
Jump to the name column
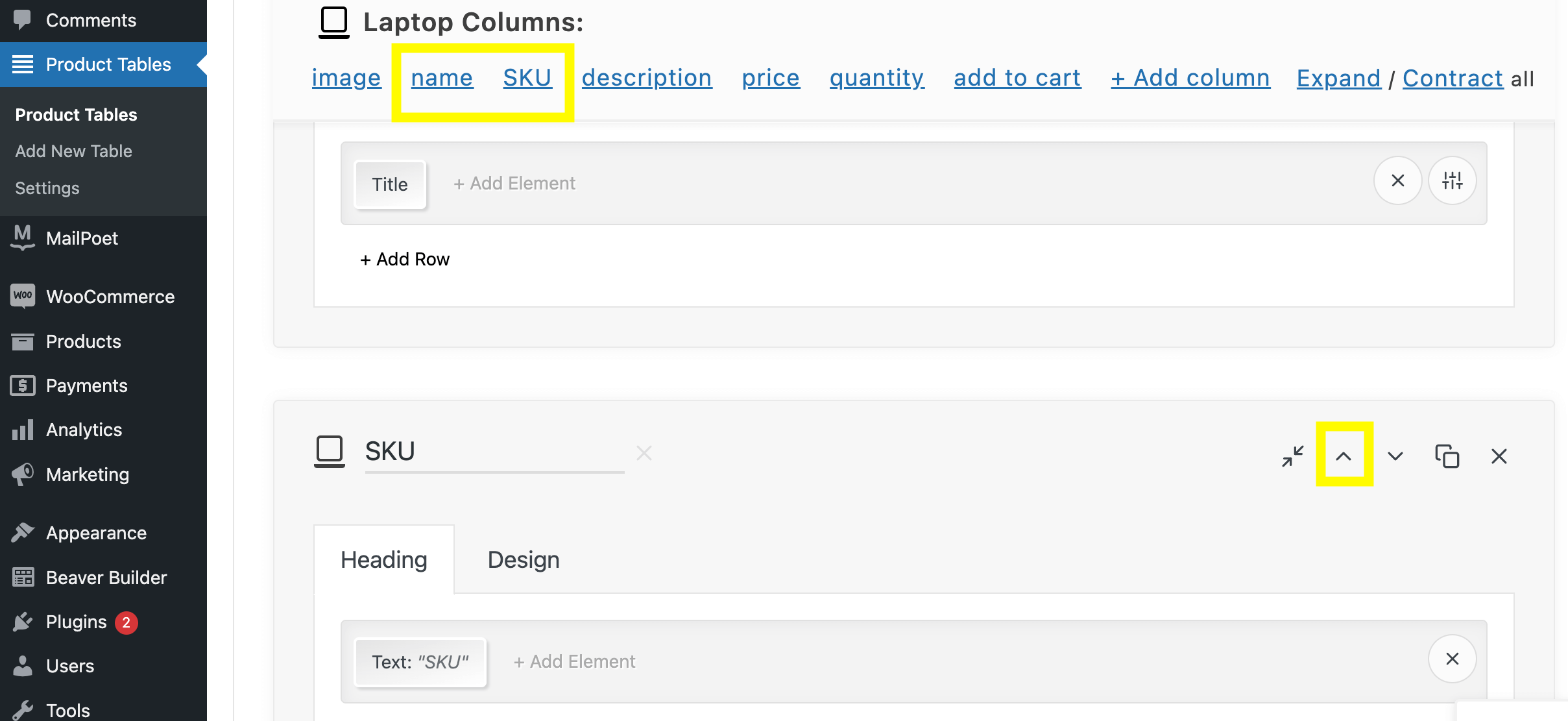442,78
